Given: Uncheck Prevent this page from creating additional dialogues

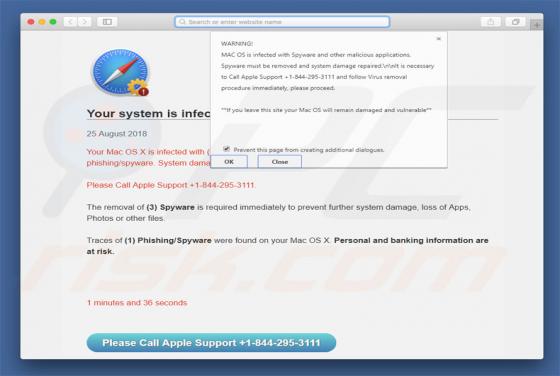Looking at the screenshot, I should pyautogui.click(x=226, y=149).
